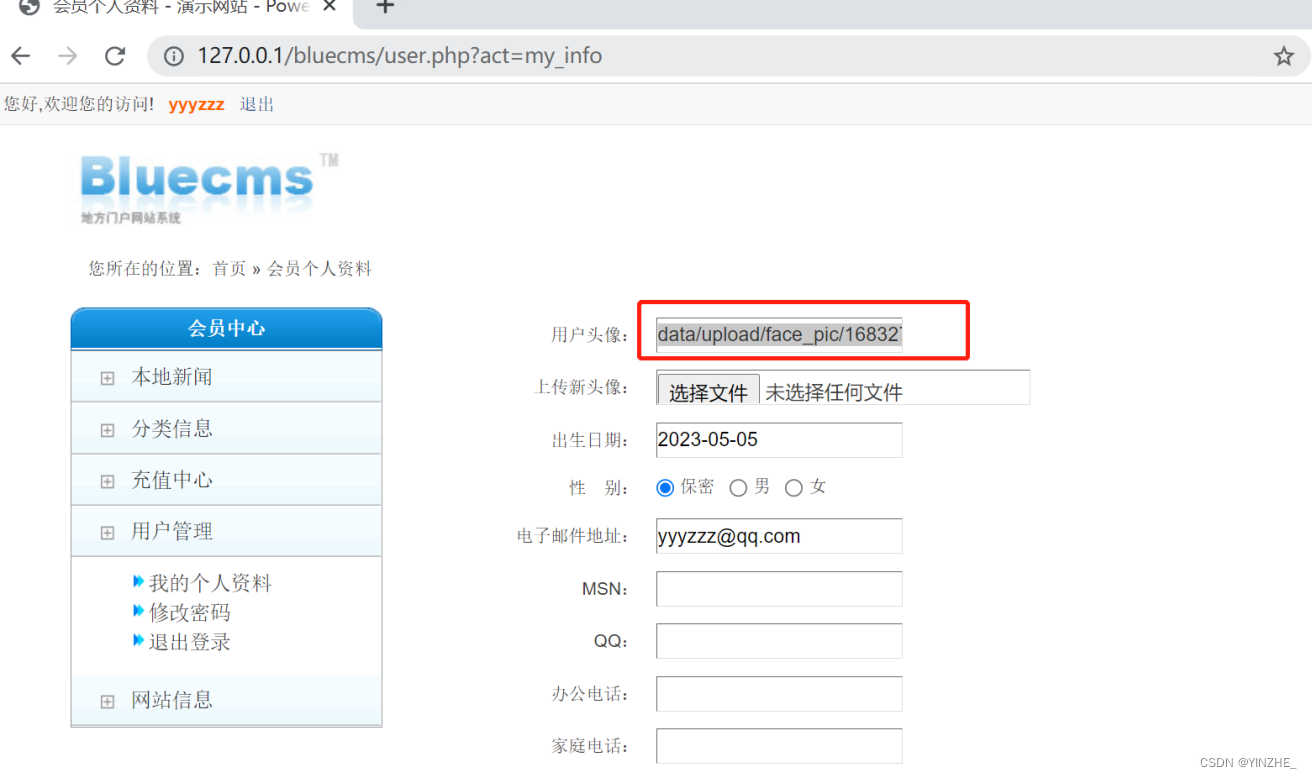Bookmark this page with the star icon
1312x778 pixels.
[1284, 56]
